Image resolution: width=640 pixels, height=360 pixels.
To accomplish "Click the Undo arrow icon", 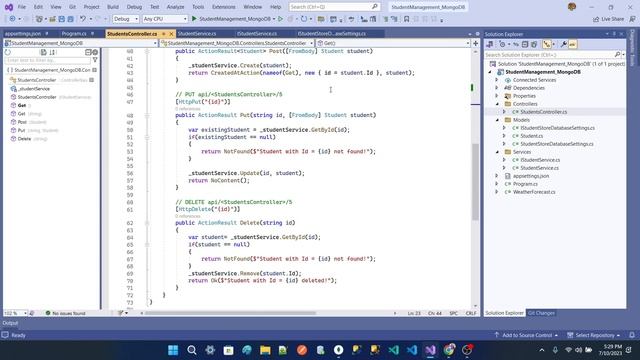I will tap(83, 19).
